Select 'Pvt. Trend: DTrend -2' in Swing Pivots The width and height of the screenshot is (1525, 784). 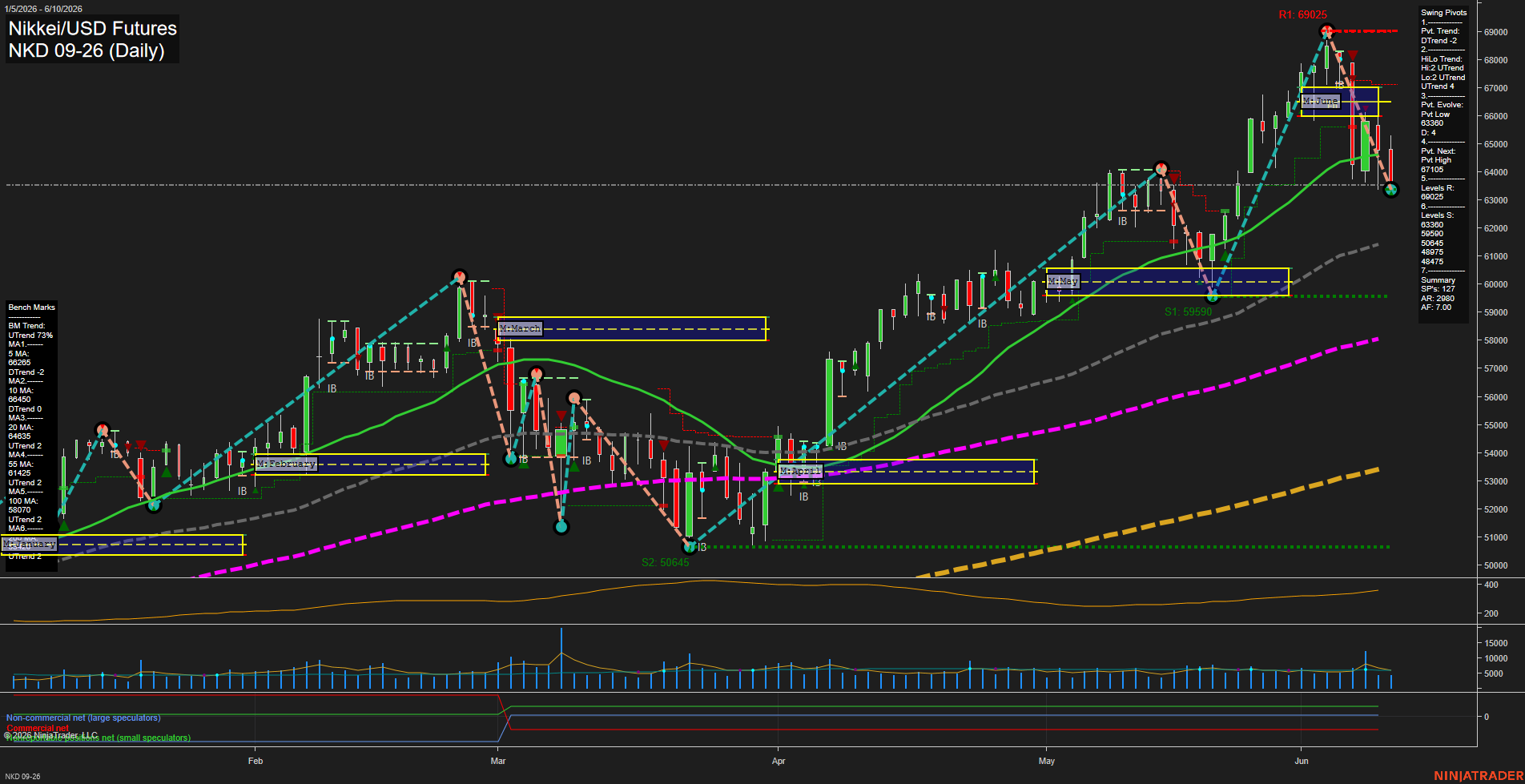(x=1442, y=36)
